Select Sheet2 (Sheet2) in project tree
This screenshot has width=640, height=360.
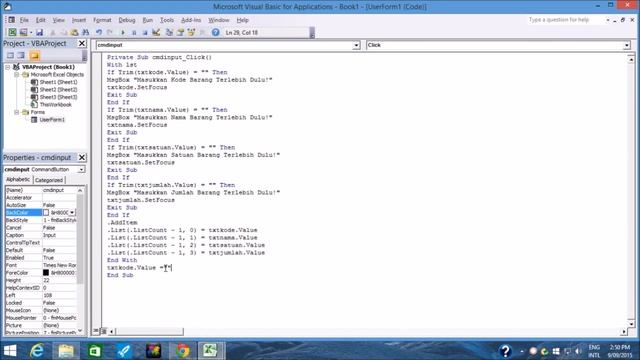click(x=58, y=89)
